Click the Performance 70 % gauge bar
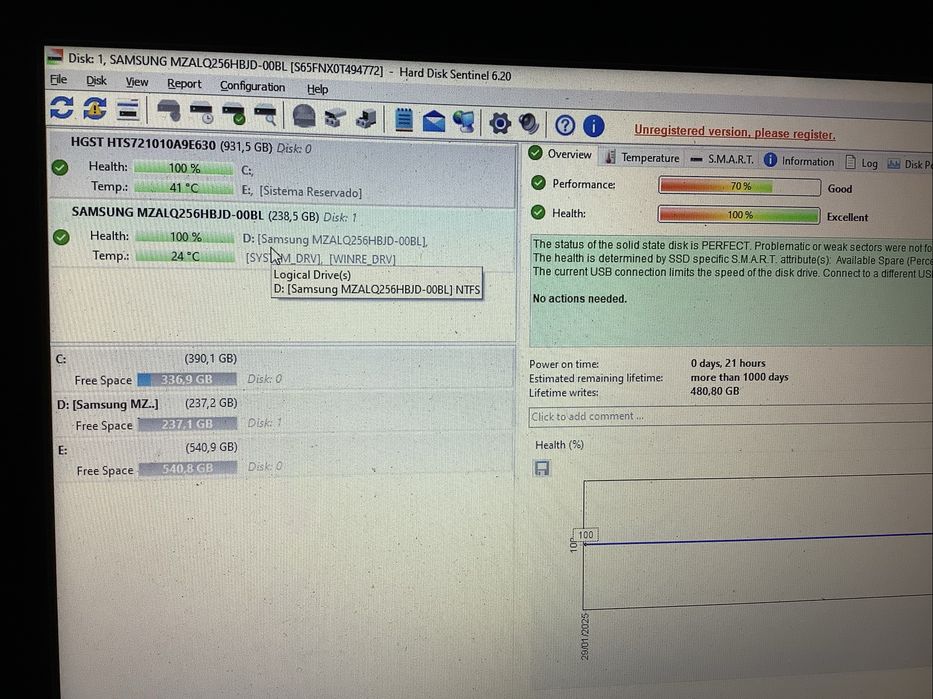 pos(740,186)
